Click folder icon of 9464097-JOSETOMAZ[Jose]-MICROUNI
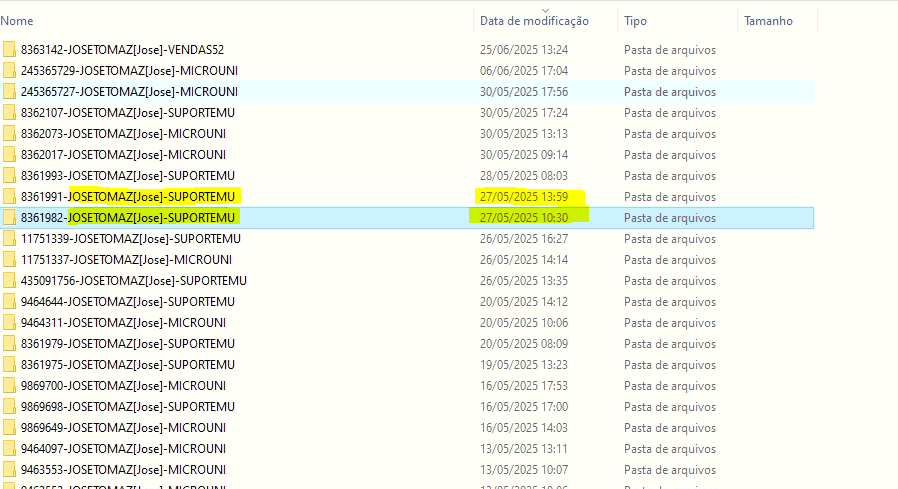 (x=9, y=449)
